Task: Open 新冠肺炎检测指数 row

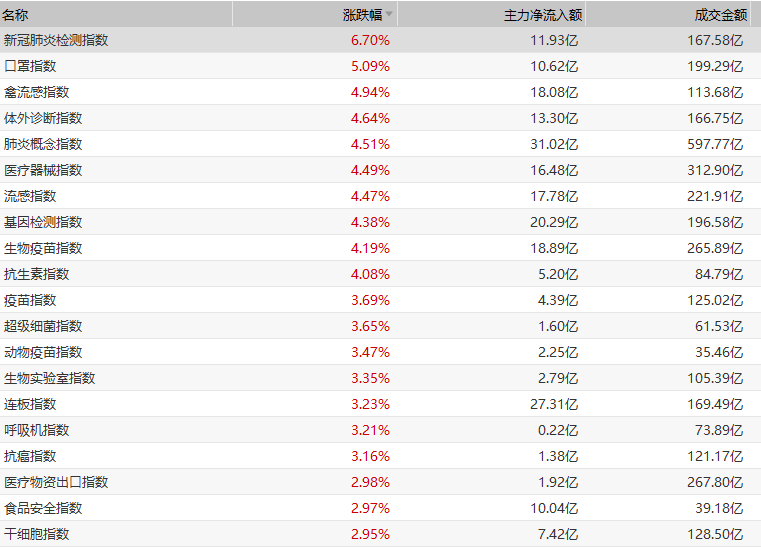Action: coord(55,41)
